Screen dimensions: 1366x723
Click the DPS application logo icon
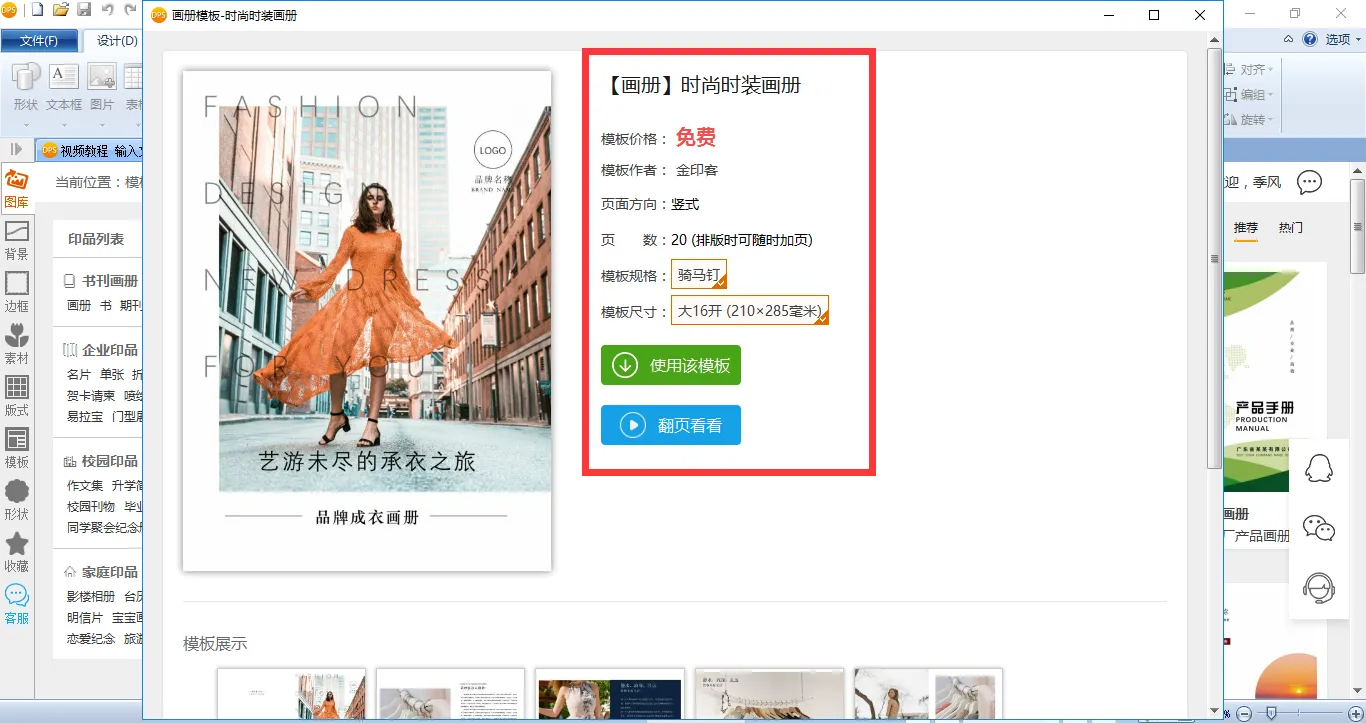tap(10, 11)
